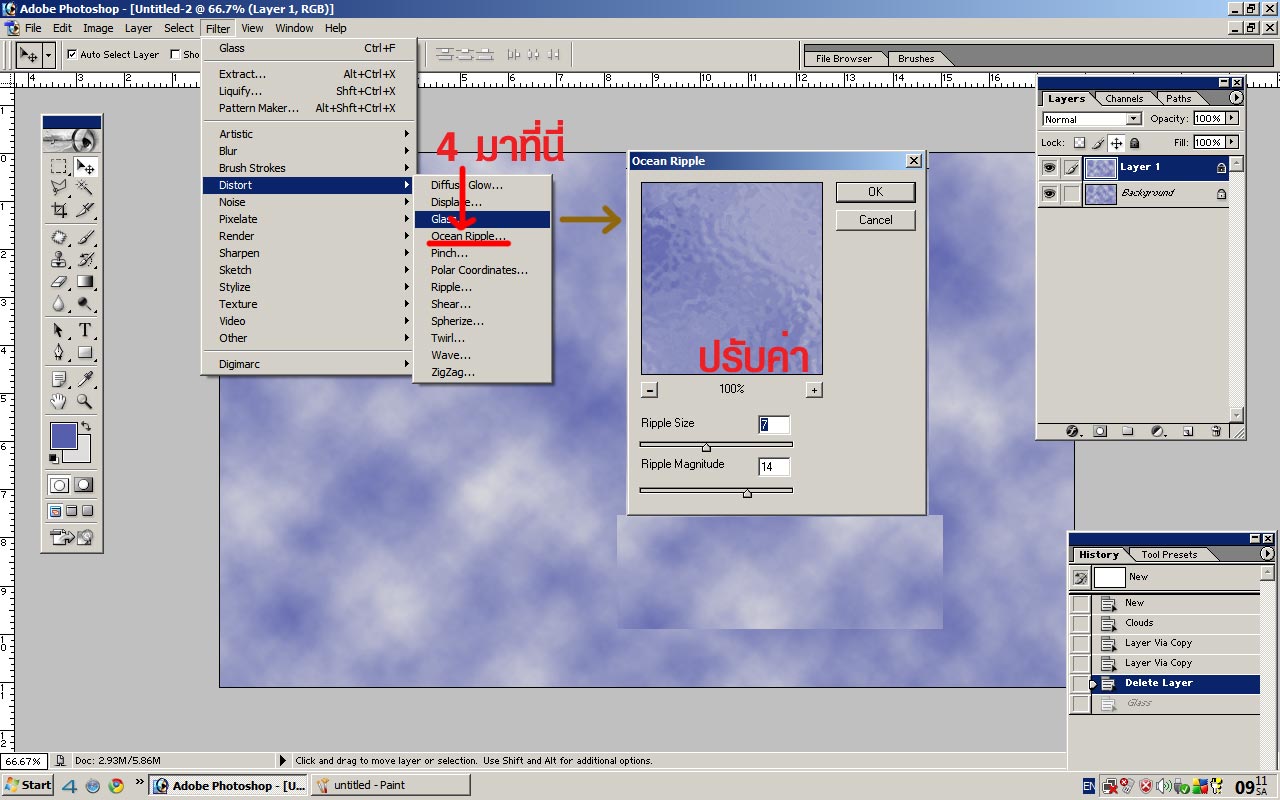Select the Blur tool
Viewport: 1280px width, 800px height.
59,304
